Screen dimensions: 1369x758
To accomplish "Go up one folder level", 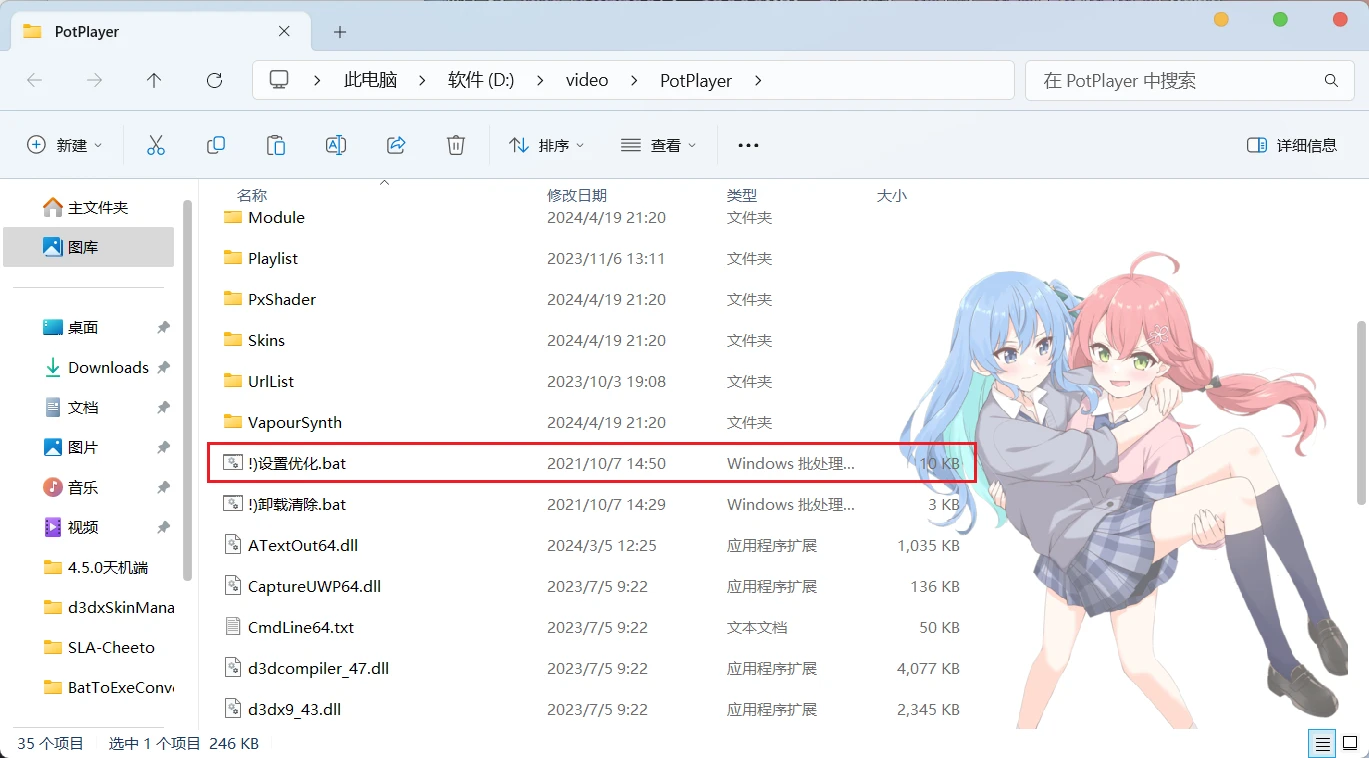I will (x=154, y=80).
